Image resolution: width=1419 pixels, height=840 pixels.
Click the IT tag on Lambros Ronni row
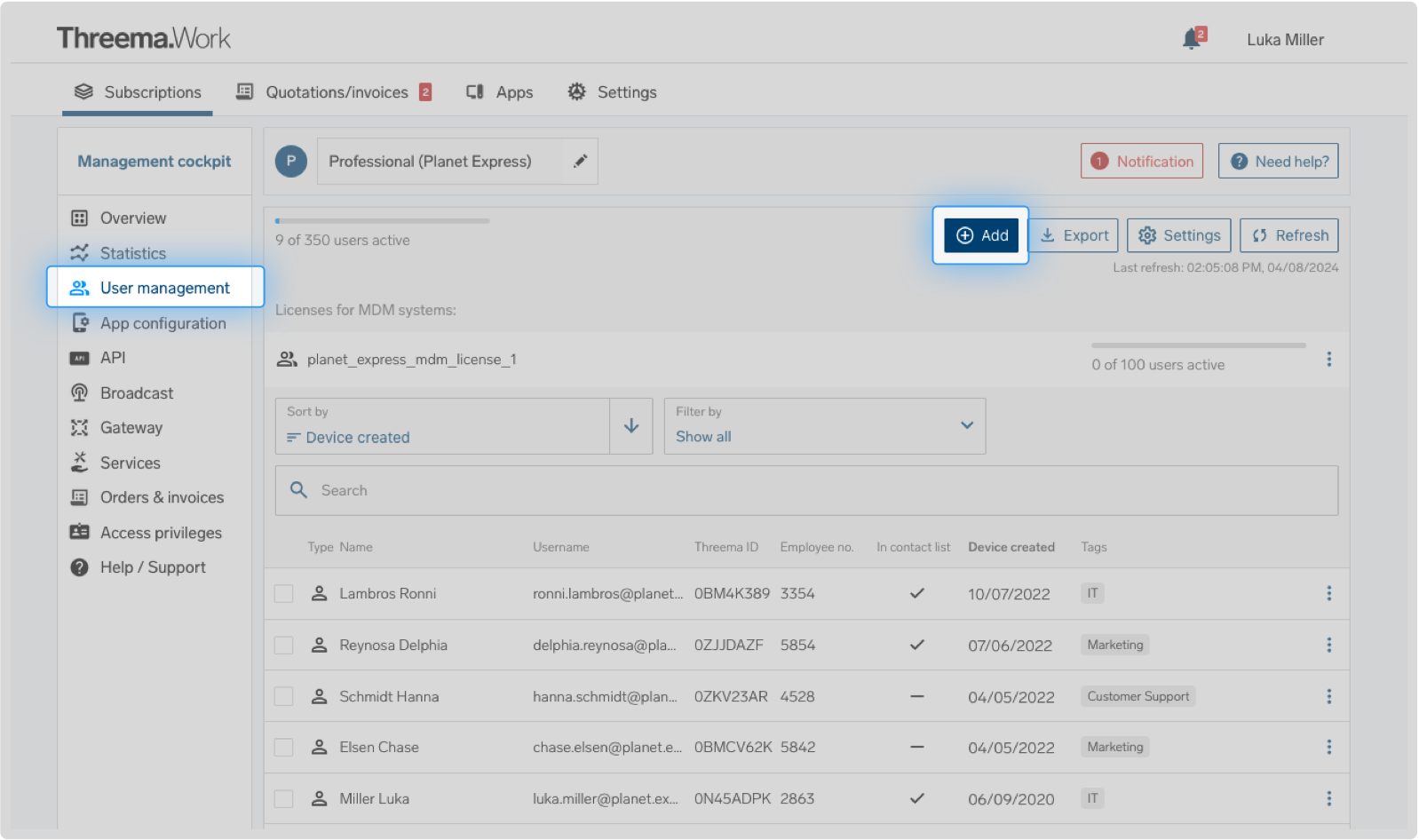(x=1092, y=593)
